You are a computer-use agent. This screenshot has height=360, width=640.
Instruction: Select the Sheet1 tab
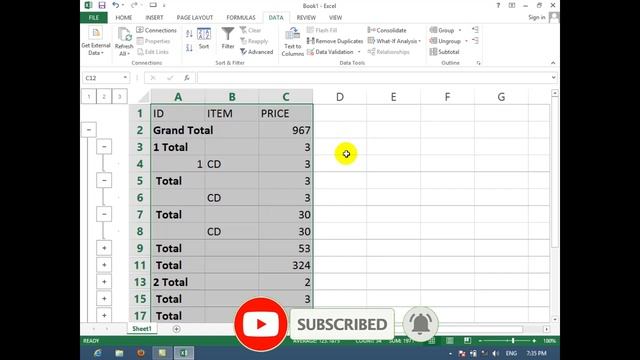[142, 329]
